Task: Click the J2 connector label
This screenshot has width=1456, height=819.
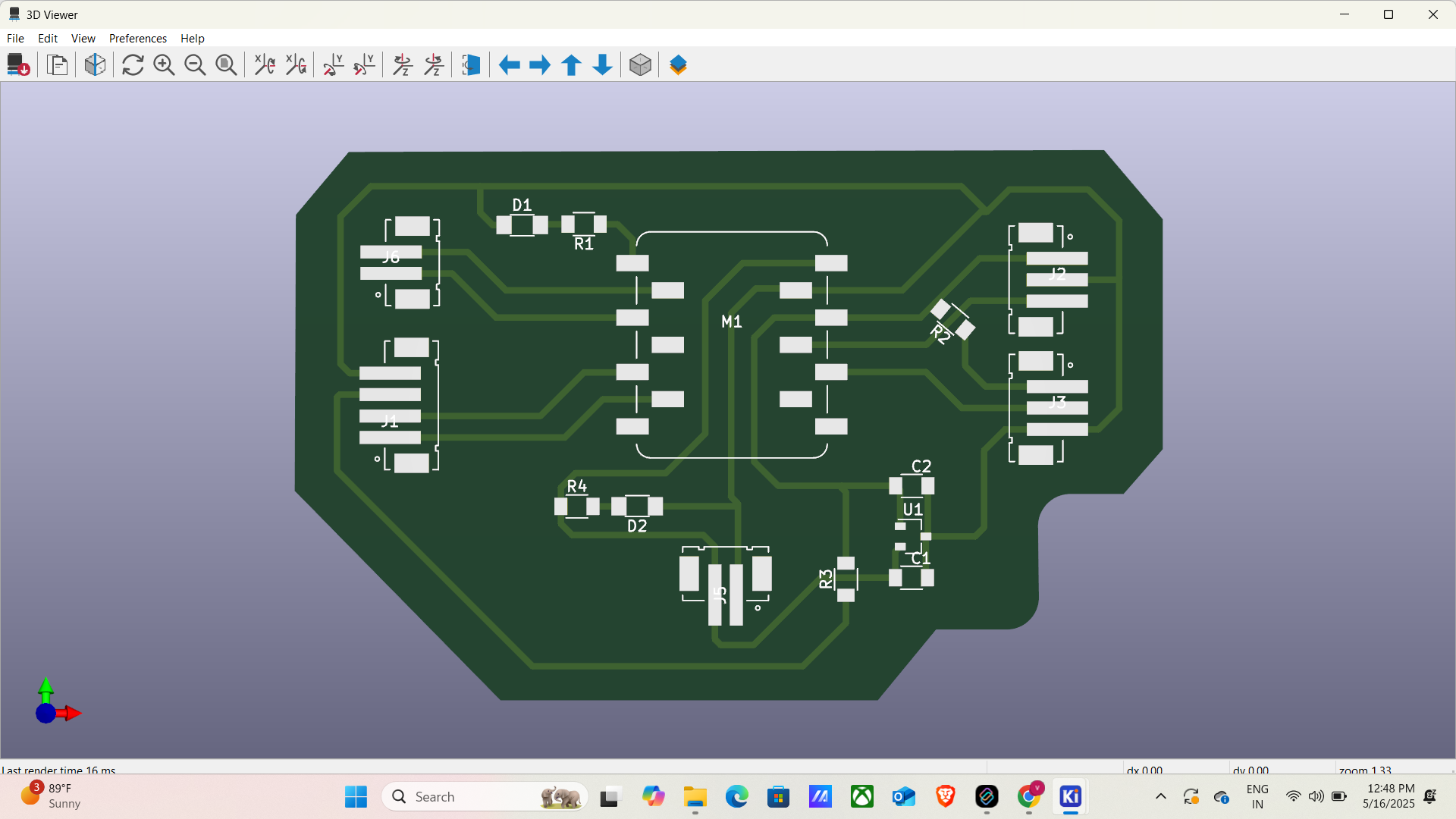Action: [1057, 274]
